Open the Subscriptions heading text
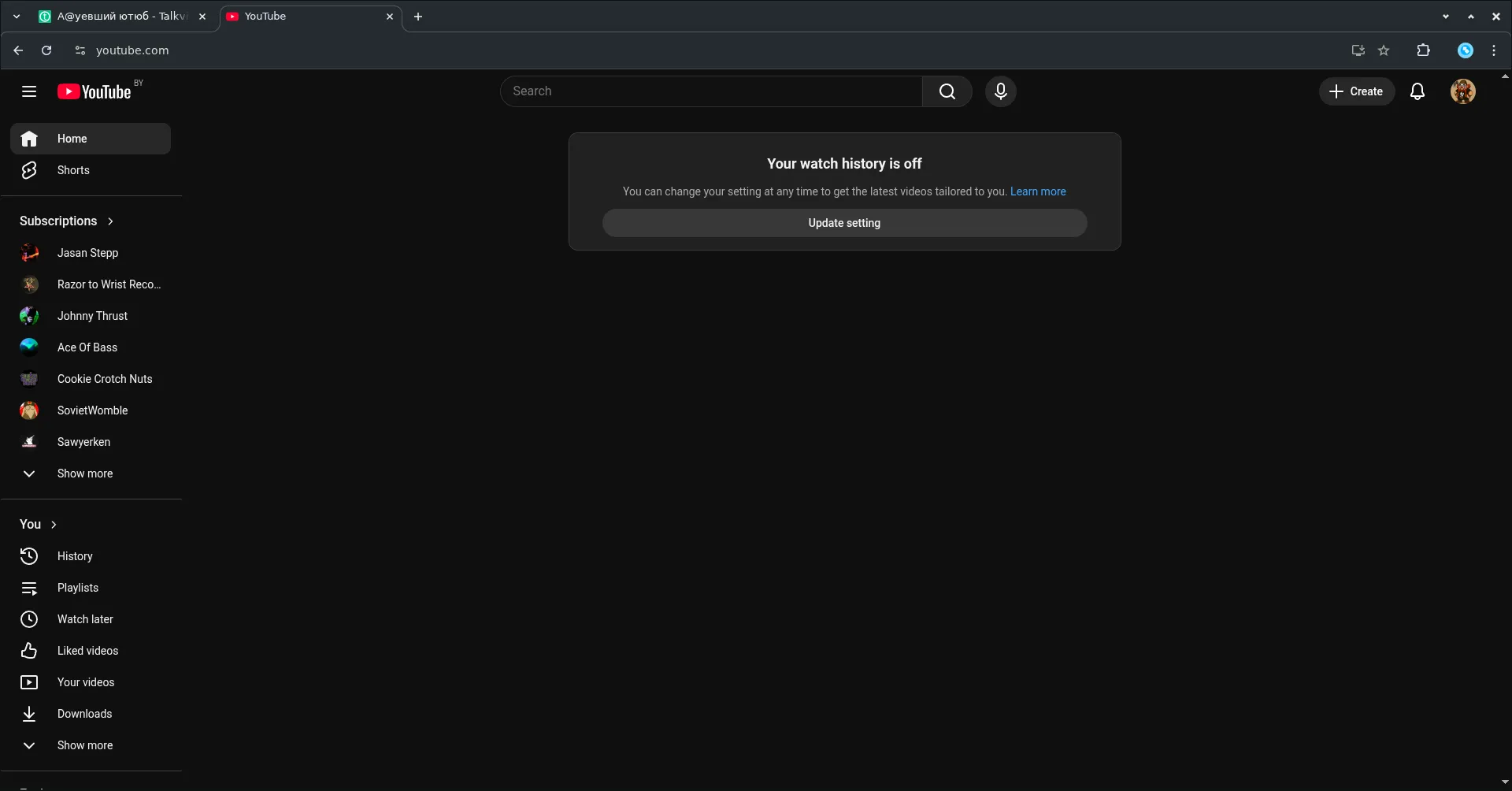The height and width of the screenshot is (791, 1512). point(58,221)
